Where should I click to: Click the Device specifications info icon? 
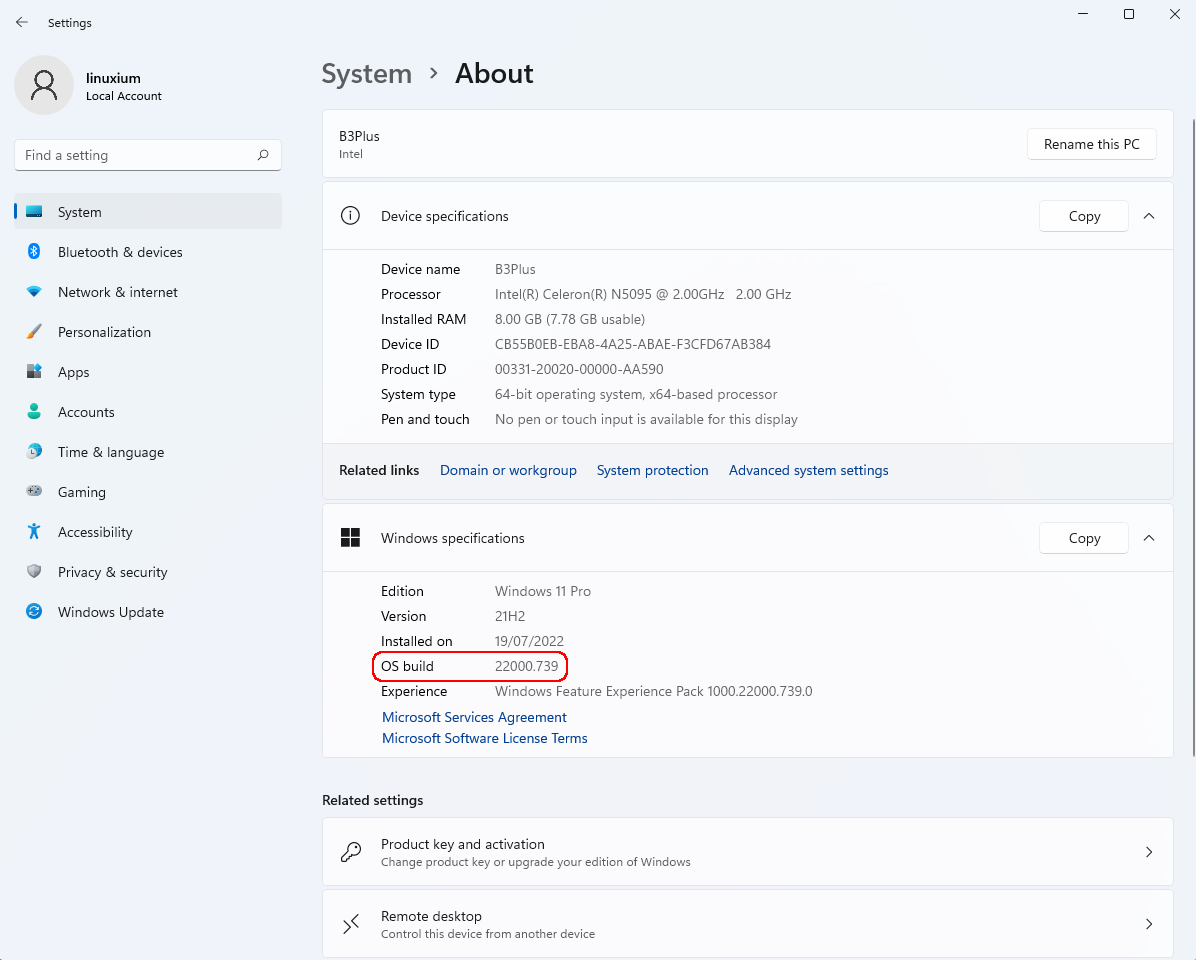click(350, 216)
